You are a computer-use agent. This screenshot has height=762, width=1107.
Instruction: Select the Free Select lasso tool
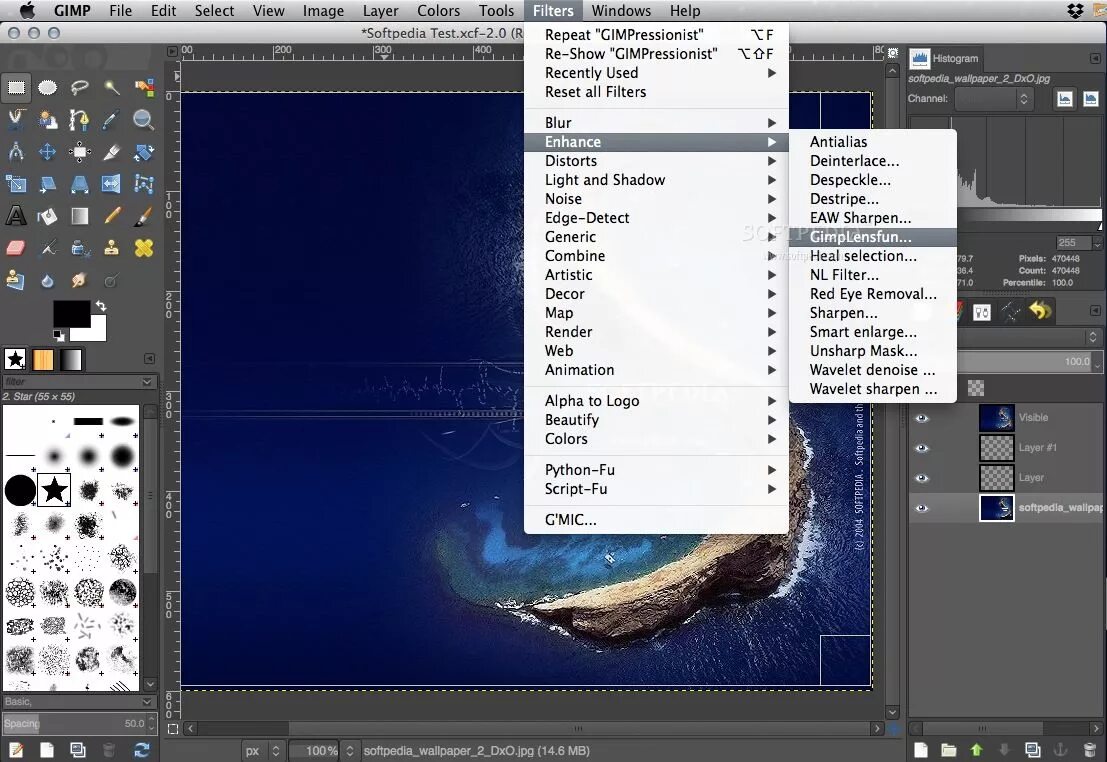pos(79,88)
